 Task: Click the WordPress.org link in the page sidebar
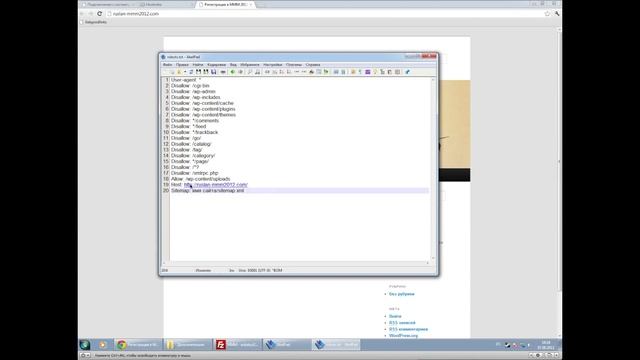pyautogui.click(x=403, y=336)
